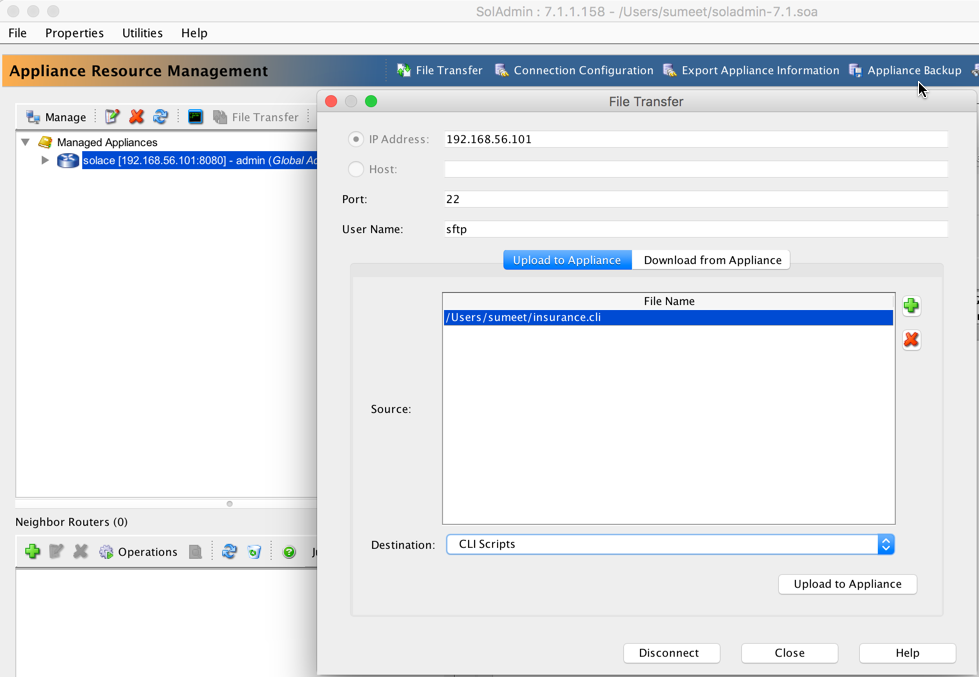Screen dimensions: 979x677
Task: Select the IP Address radio button
Action: [x=355, y=139]
